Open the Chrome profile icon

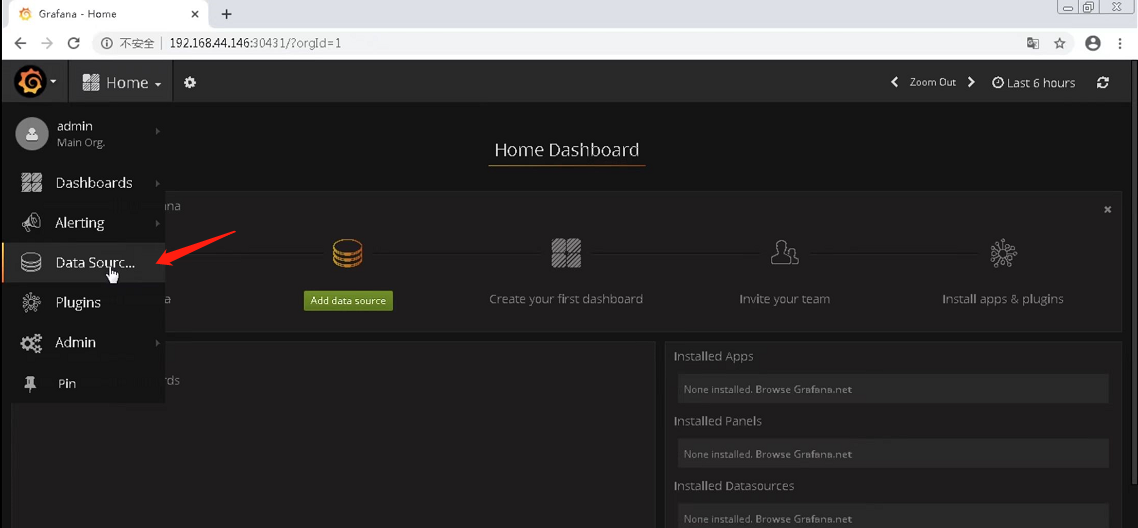click(1093, 44)
